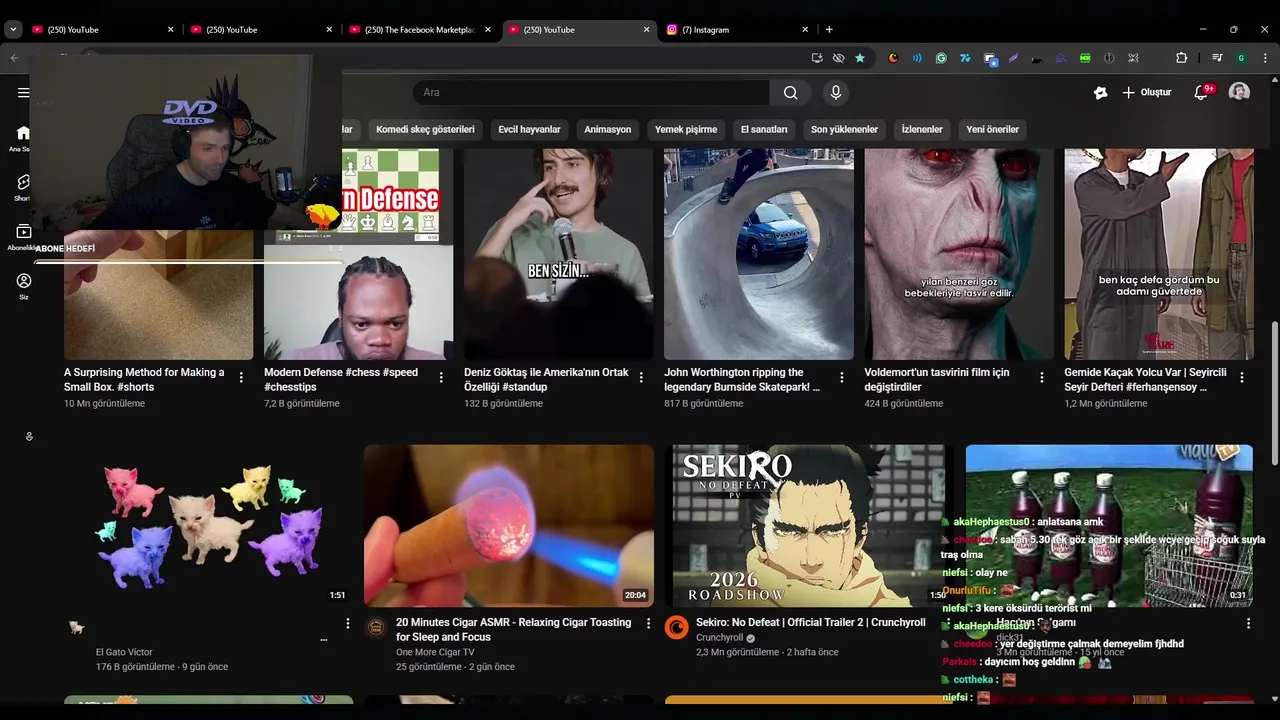
Task: Filter by Komedi skeç gösterileri chip
Action: 425,129
